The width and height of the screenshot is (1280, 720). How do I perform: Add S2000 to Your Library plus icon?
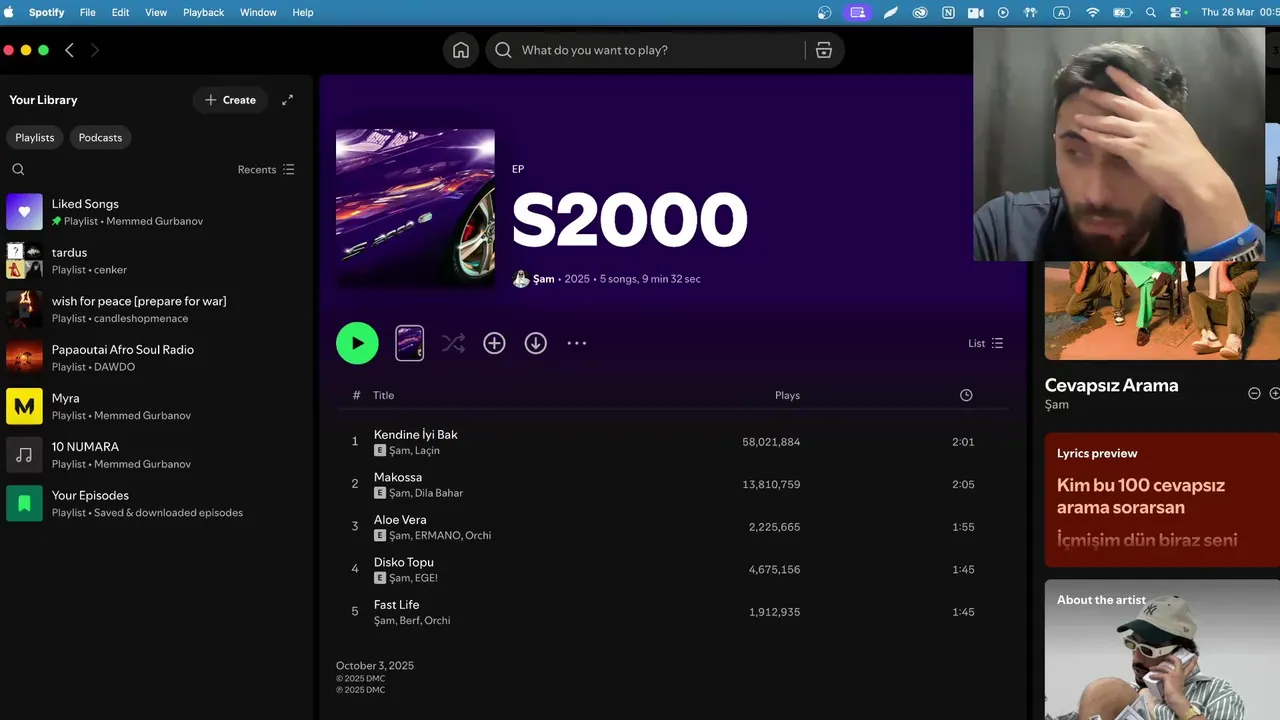(494, 343)
